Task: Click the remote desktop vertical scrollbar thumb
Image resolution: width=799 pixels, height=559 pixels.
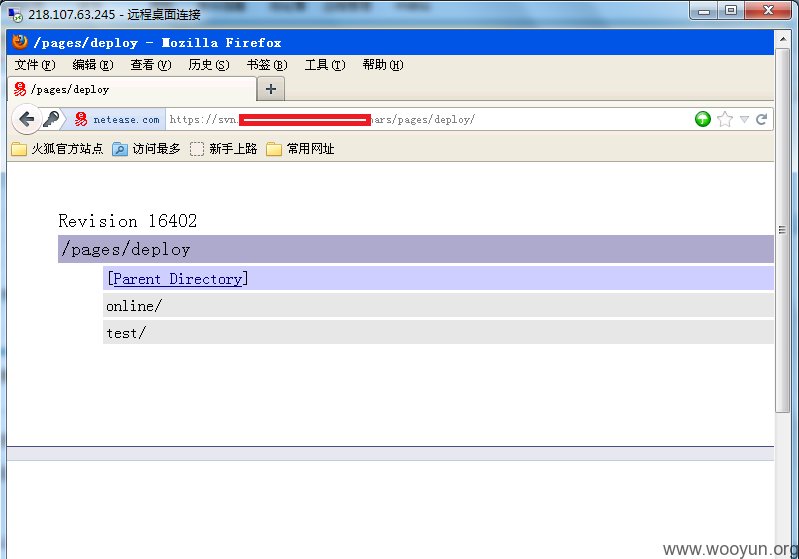Action: click(x=782, y=230)
